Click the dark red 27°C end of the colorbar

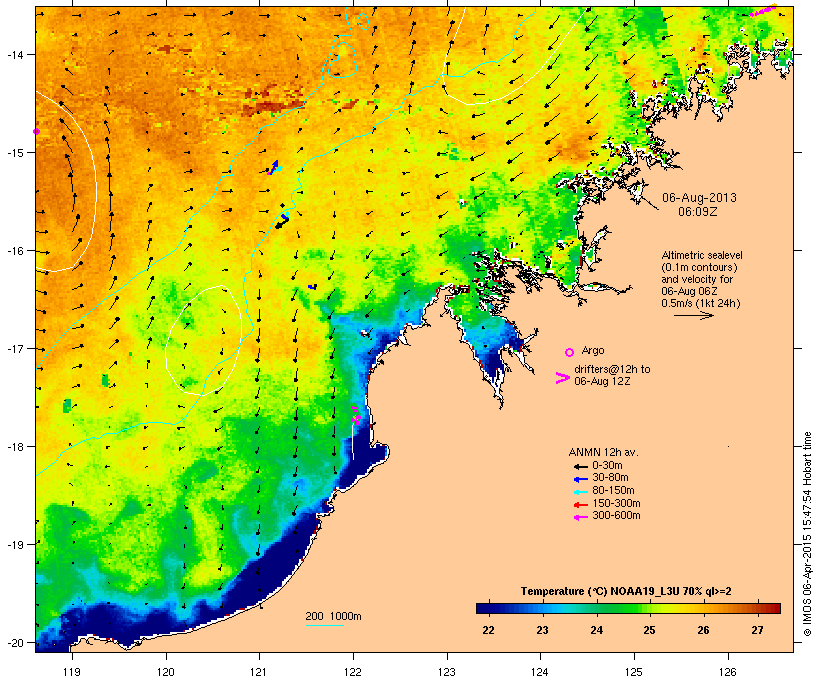[773, 608]
